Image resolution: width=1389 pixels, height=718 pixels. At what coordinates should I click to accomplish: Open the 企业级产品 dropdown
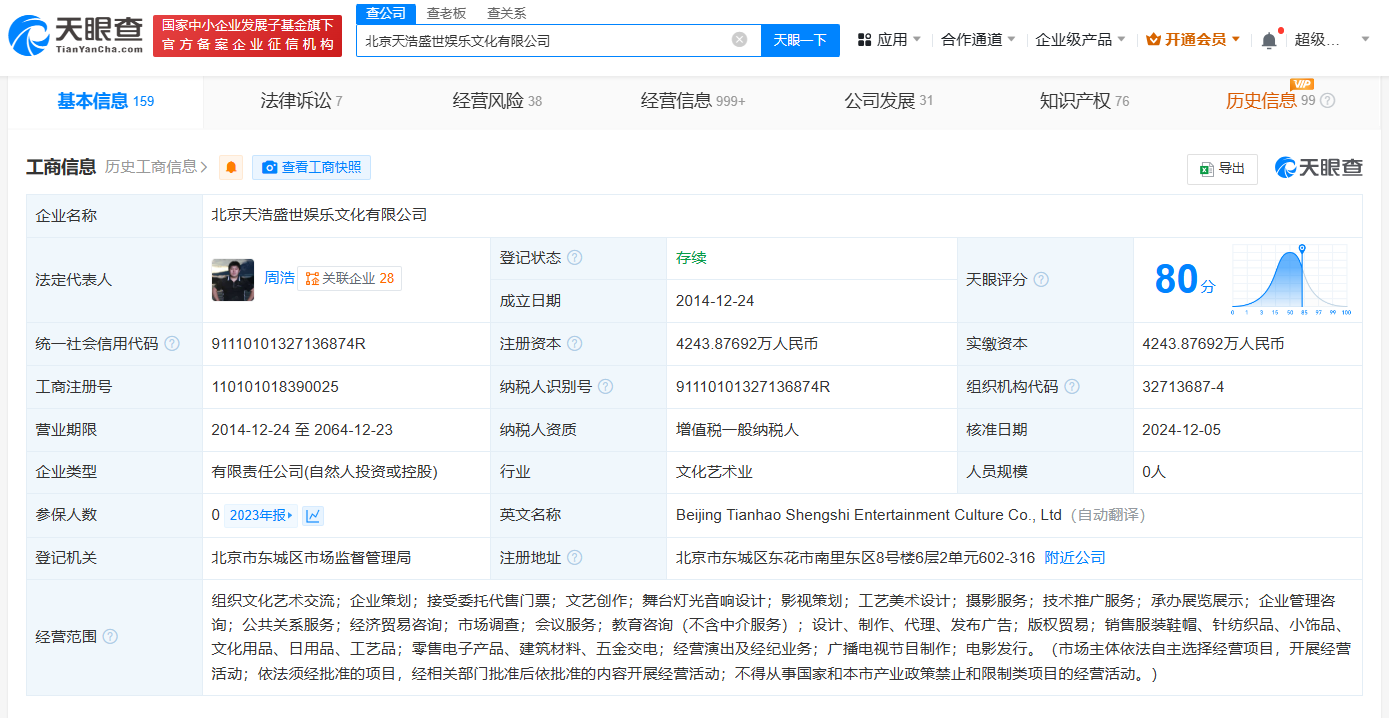(x=1080, y=37)
